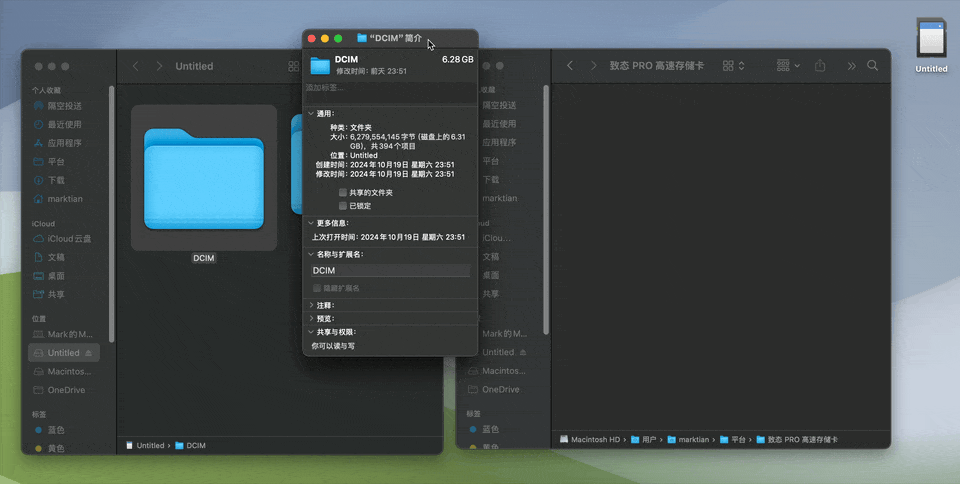This screenshot has width=960, height=484.
Task: Collapse the General (通用) section
Action: (311, 114)
